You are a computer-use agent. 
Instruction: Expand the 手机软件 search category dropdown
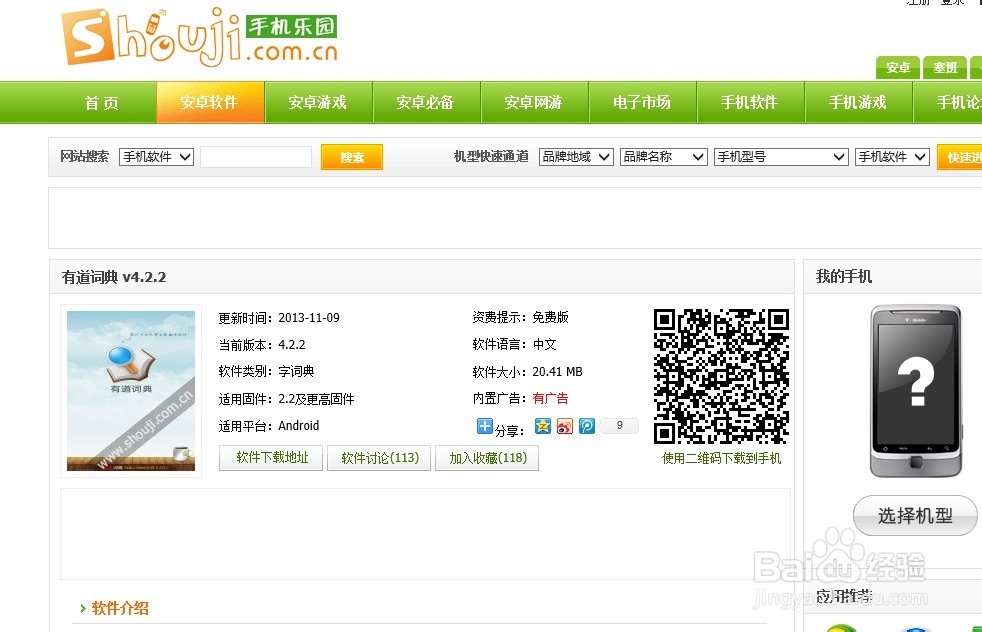[x=155, y=156]
